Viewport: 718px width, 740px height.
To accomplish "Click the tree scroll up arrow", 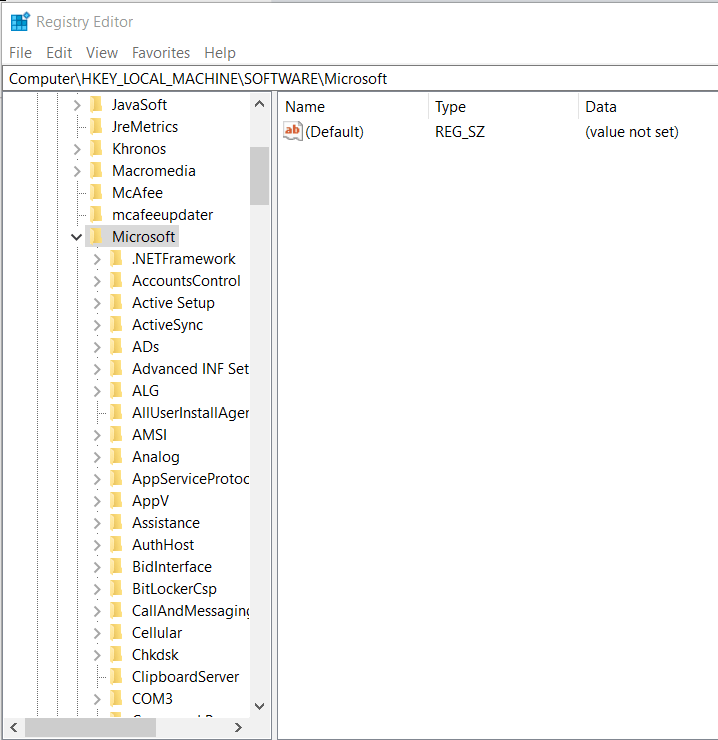I will coord(260,104).
